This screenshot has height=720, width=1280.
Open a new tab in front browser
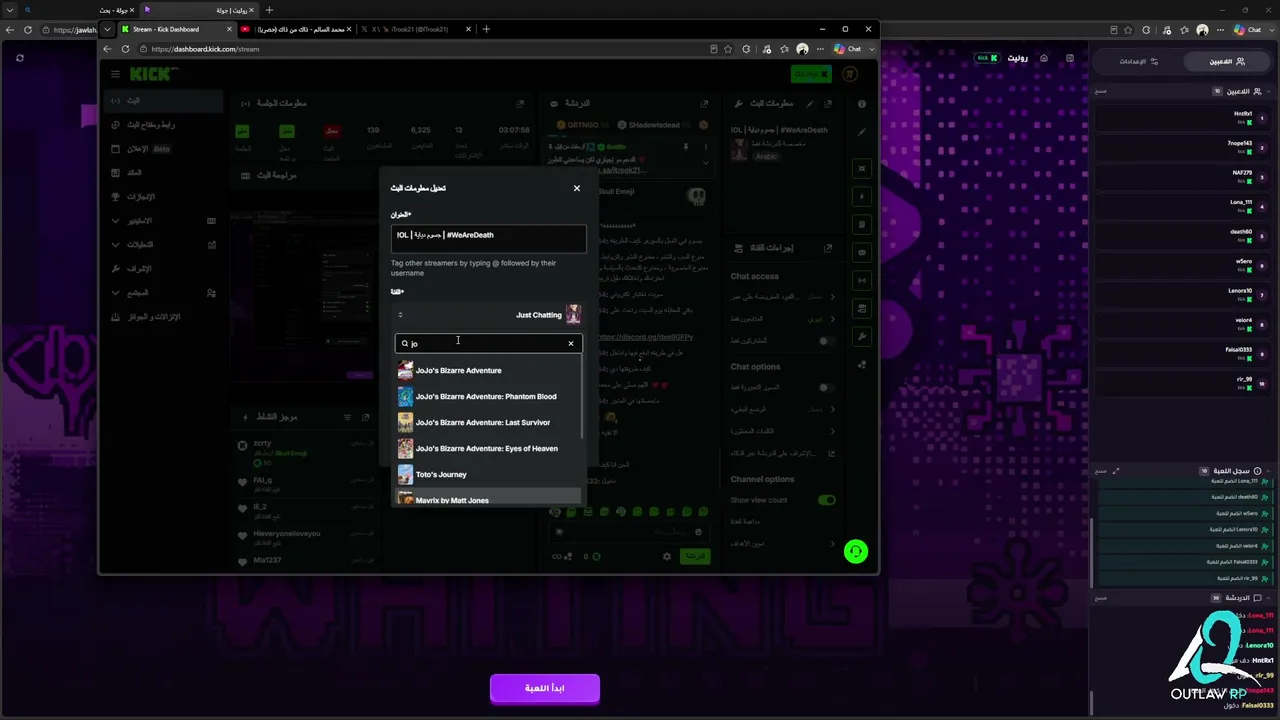pos(486,29)
